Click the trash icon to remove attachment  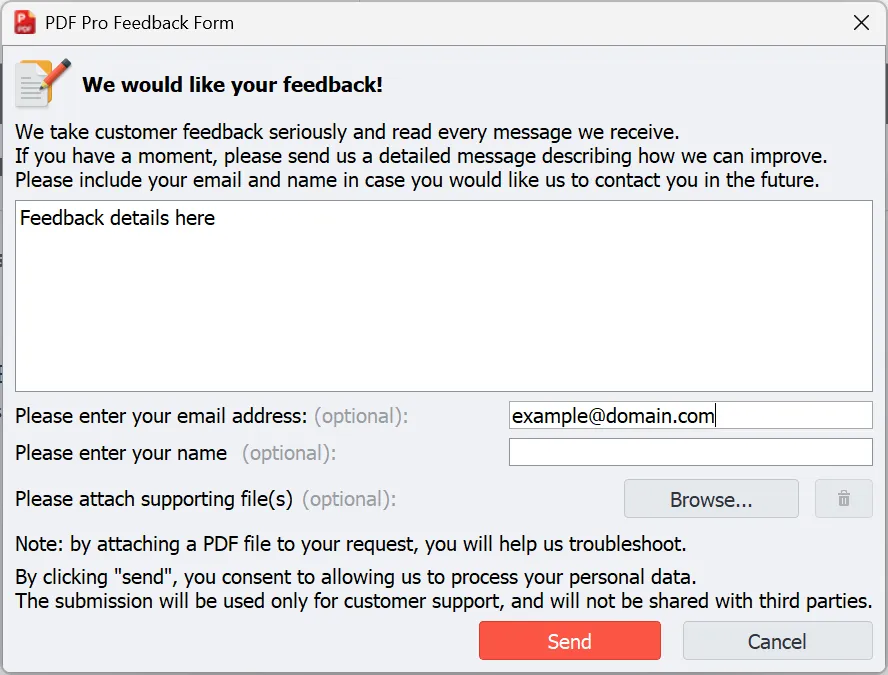[x=843, y=499]
